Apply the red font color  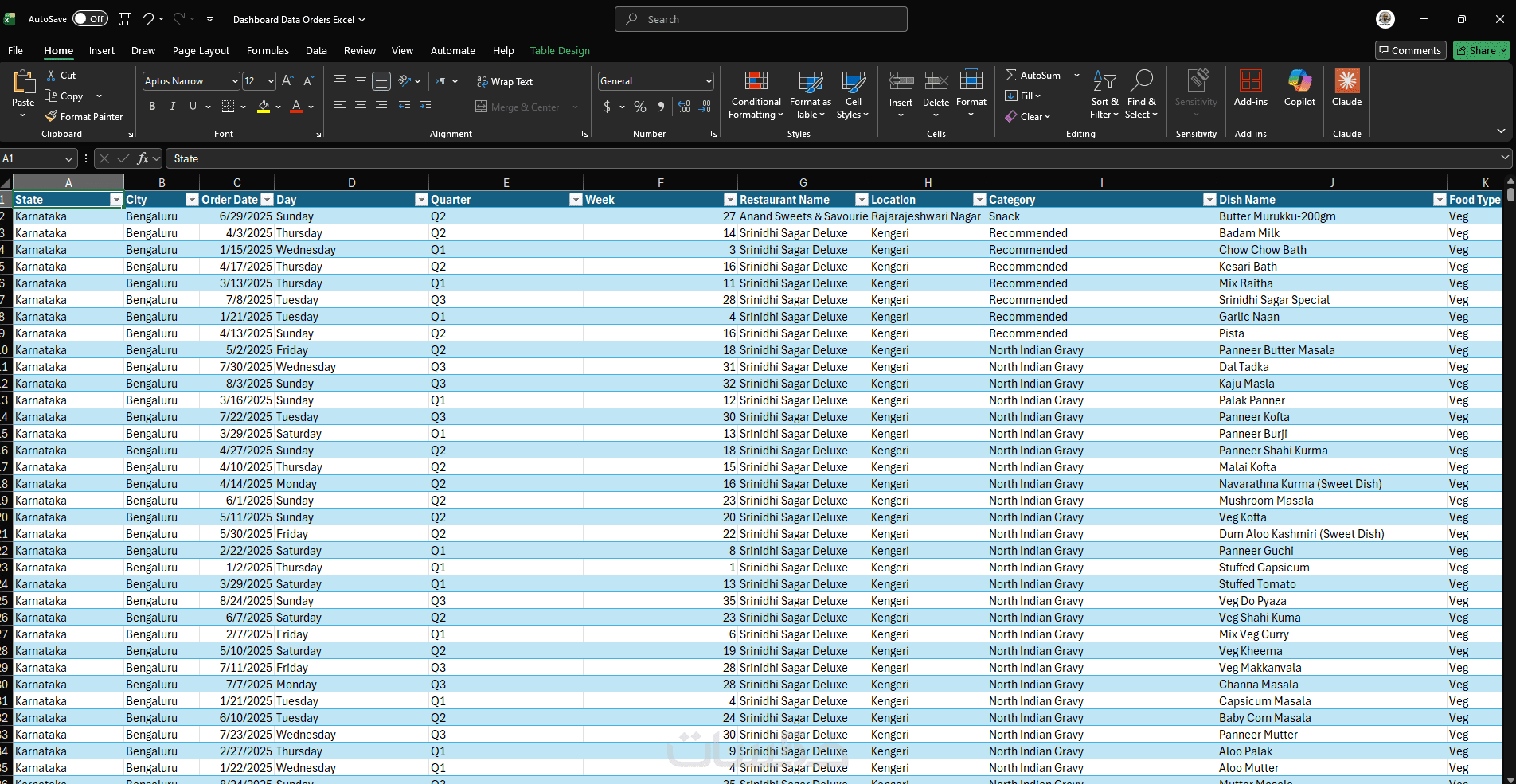coord(296,107)
